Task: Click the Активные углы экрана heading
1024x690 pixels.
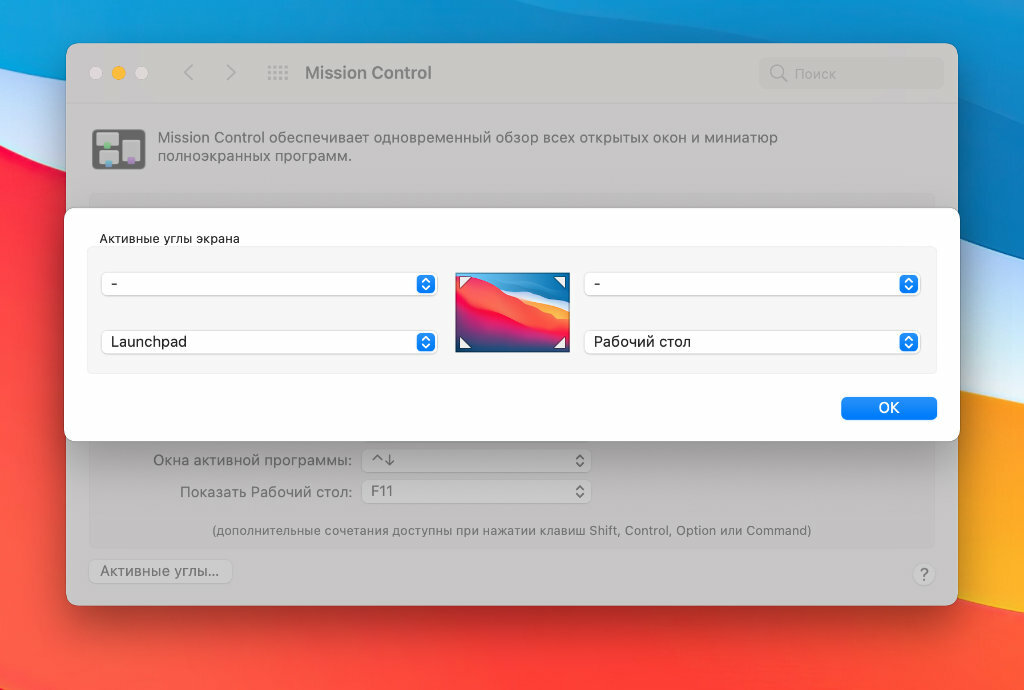Action: (170, 239)
